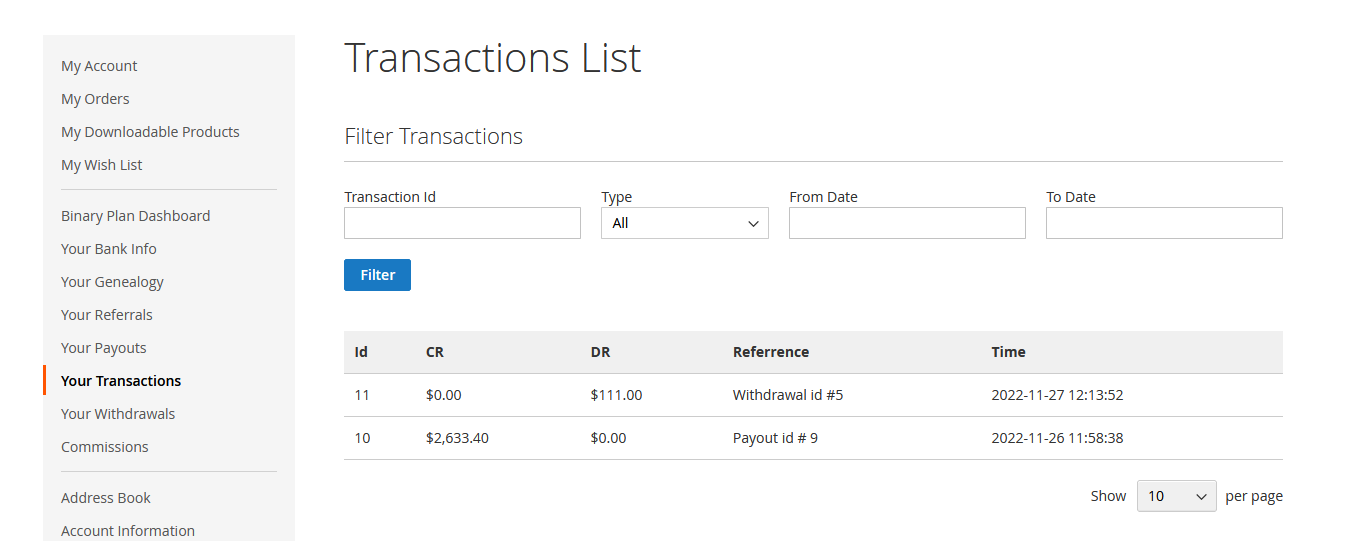Focus the Transaction Id input field
1371x541 pixels.
point(462,223)
